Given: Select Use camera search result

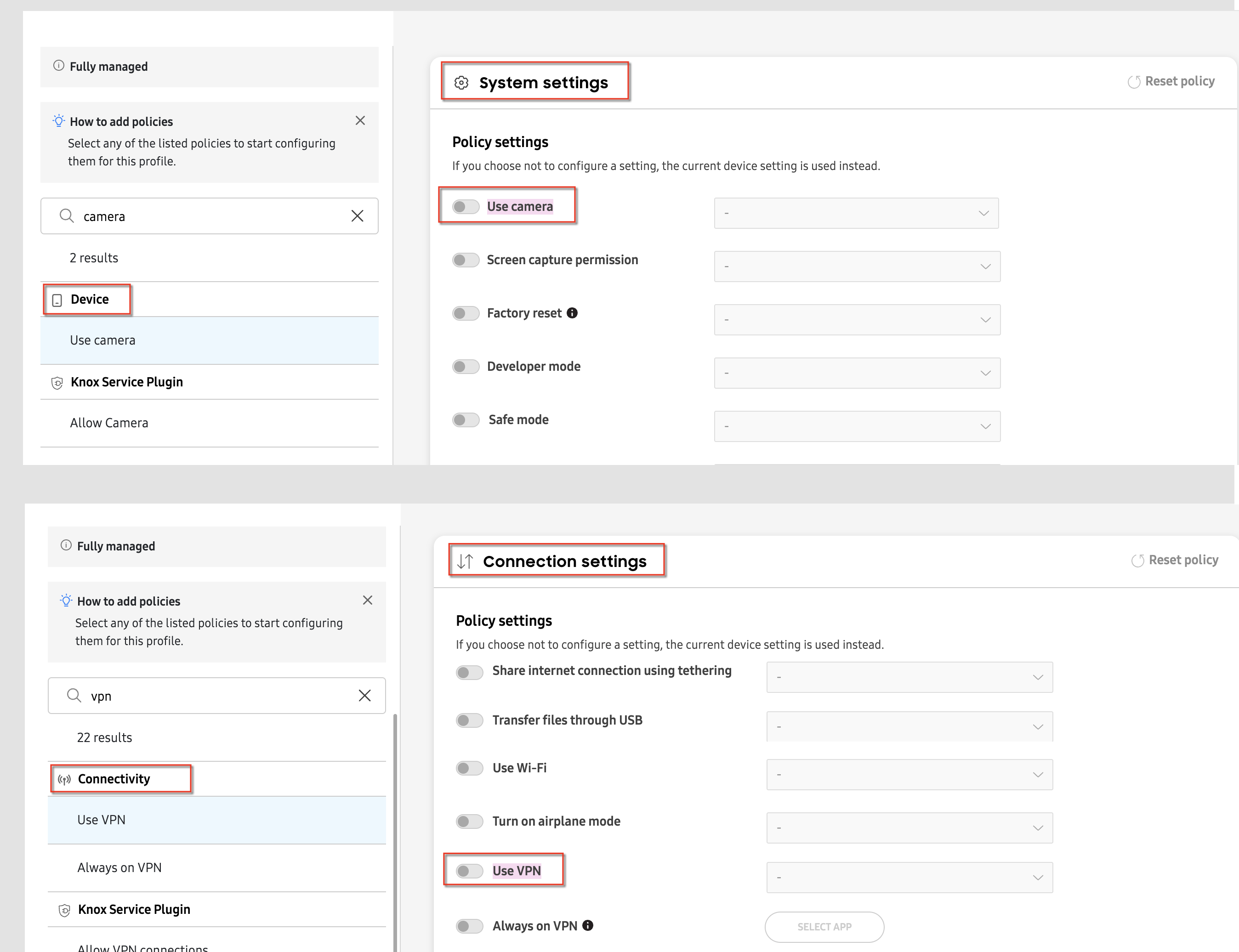Looking at the screenshot, I should [209, 340].
